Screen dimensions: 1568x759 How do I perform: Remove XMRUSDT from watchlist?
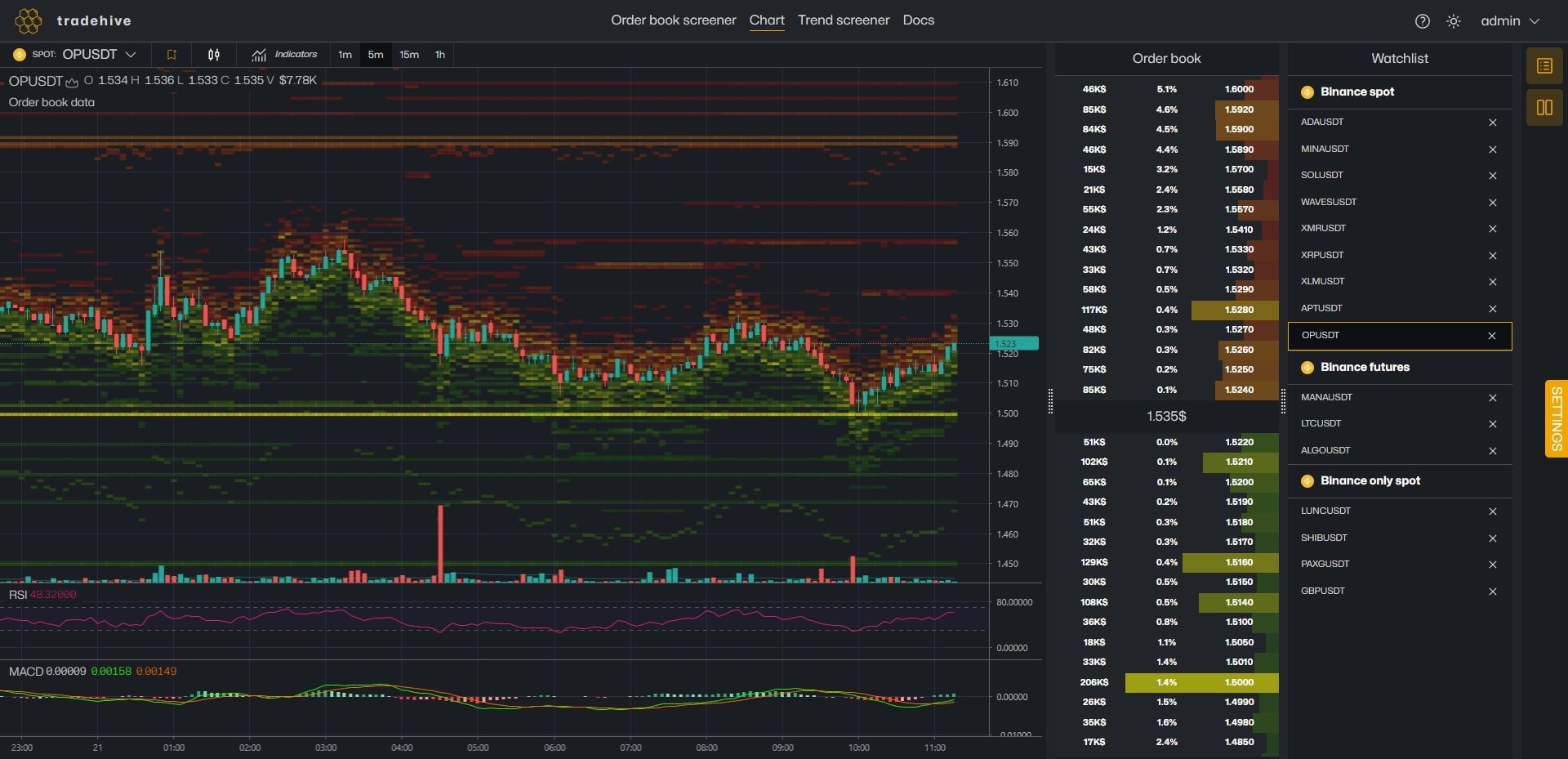(x=1493, y=229)
